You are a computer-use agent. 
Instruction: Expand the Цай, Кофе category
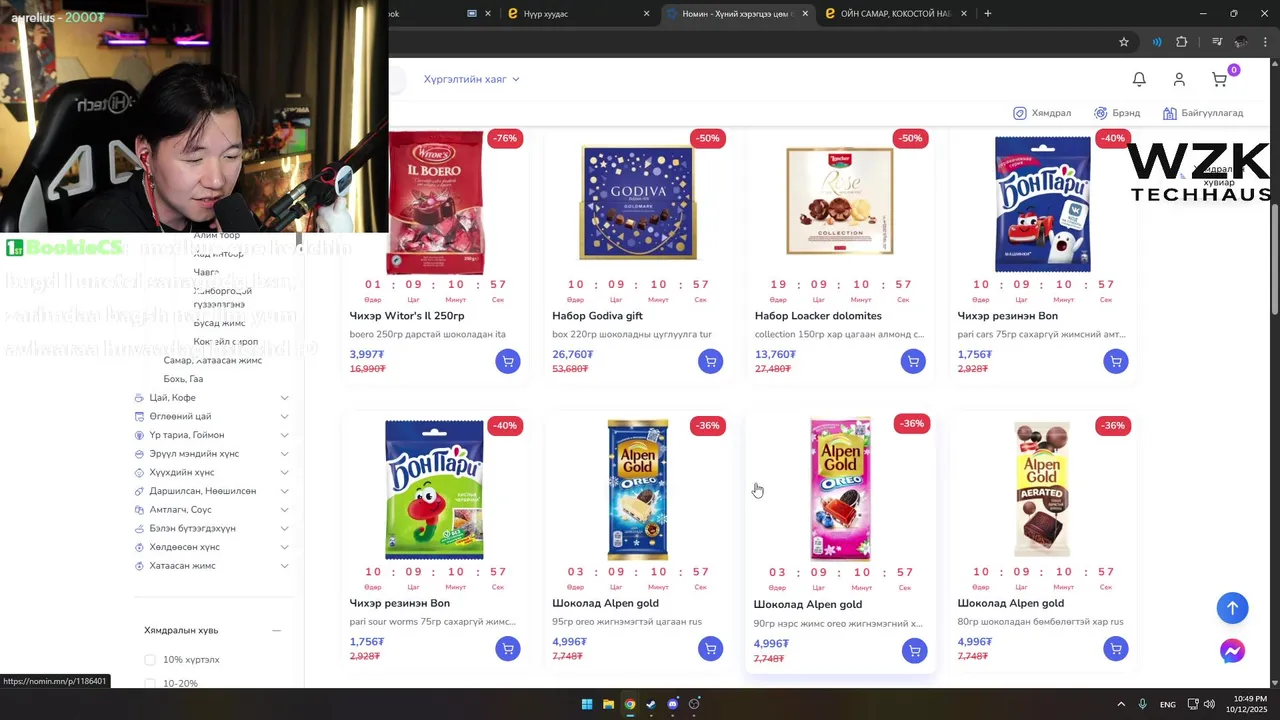click(x=285, y=398)
